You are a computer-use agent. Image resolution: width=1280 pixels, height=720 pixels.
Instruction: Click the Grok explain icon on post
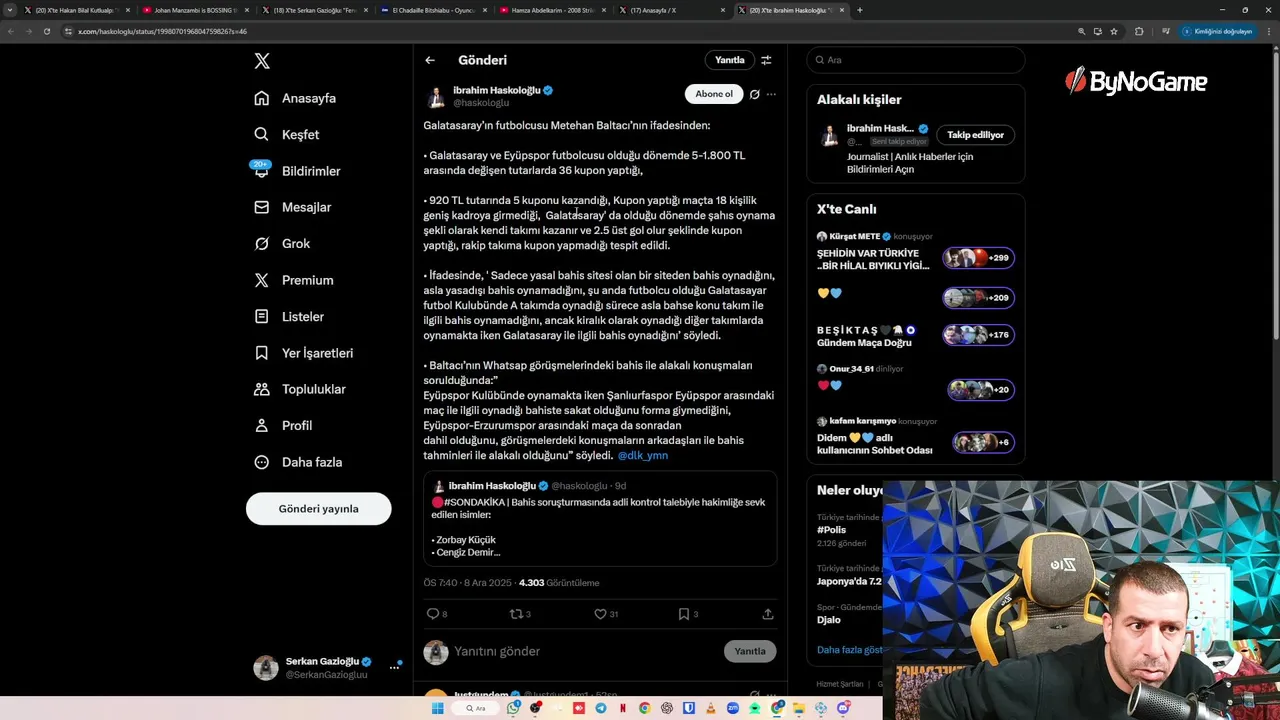click(755, 94)
